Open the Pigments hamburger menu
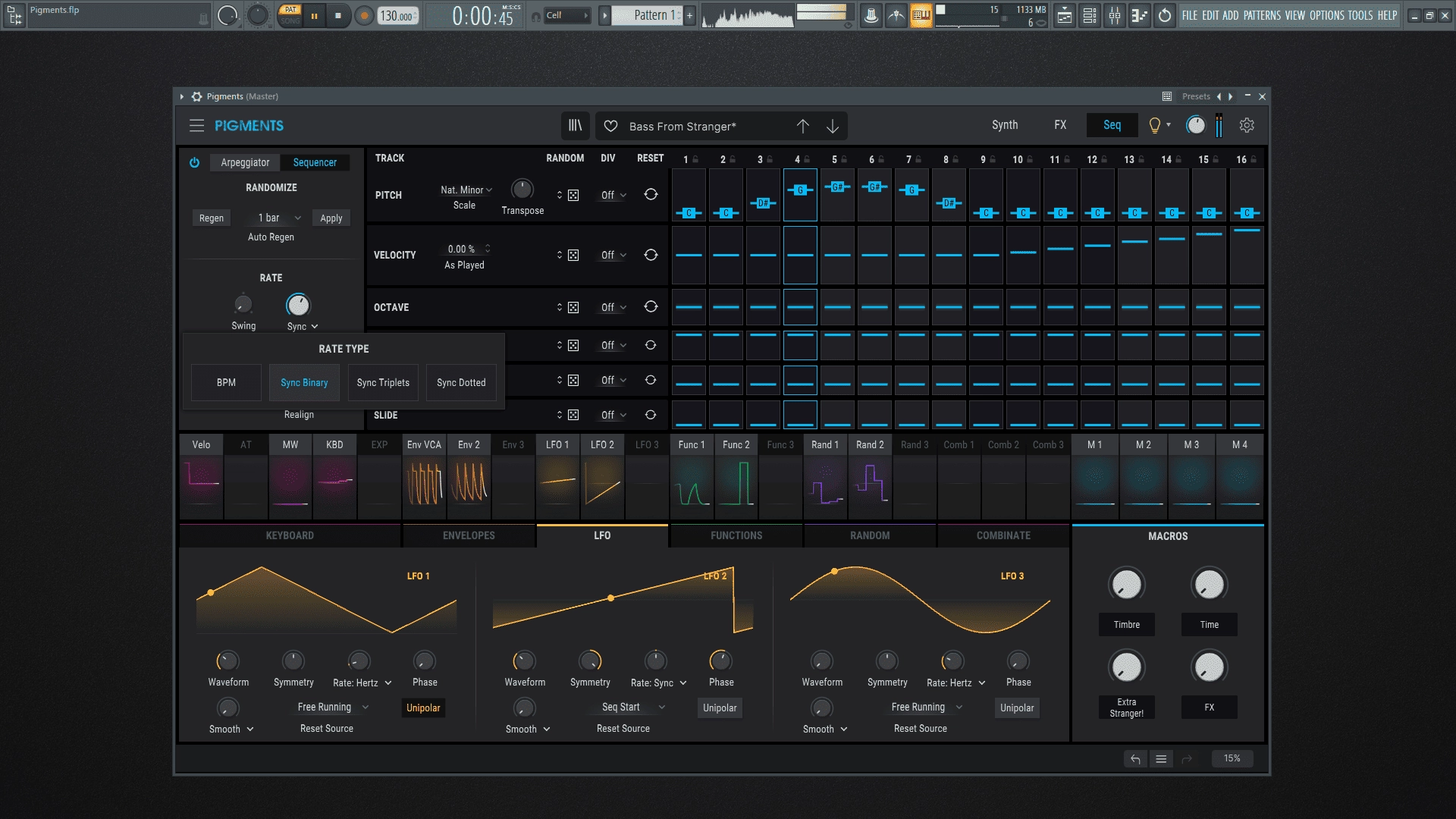 click(x=196, y=126)
